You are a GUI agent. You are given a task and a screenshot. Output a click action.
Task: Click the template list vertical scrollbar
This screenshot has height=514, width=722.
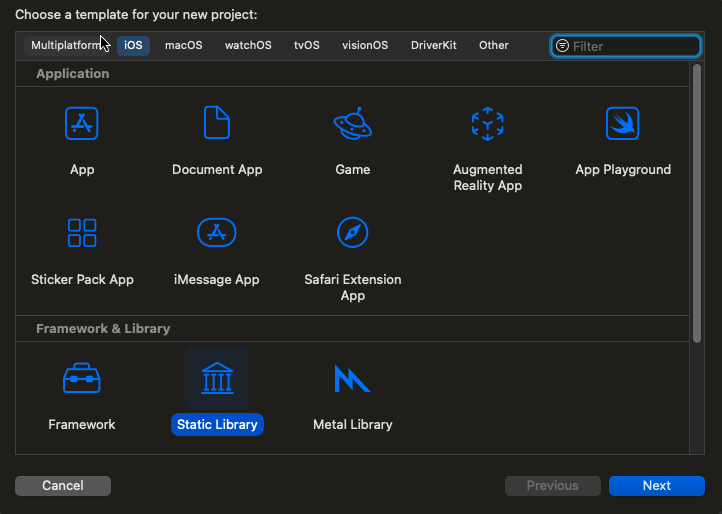[x=697, y=203]
